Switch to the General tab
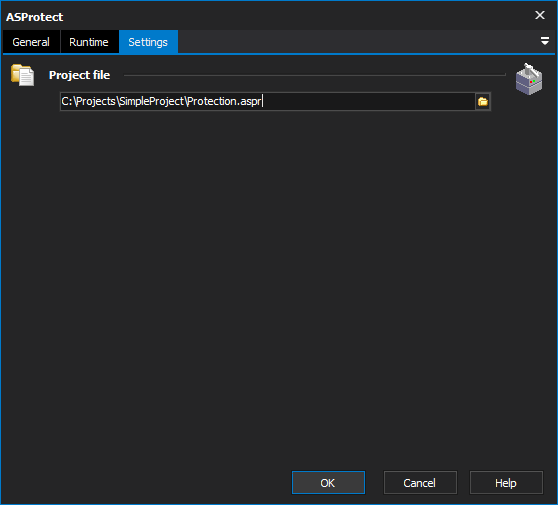Screen dimensions: 558x505 31,42
